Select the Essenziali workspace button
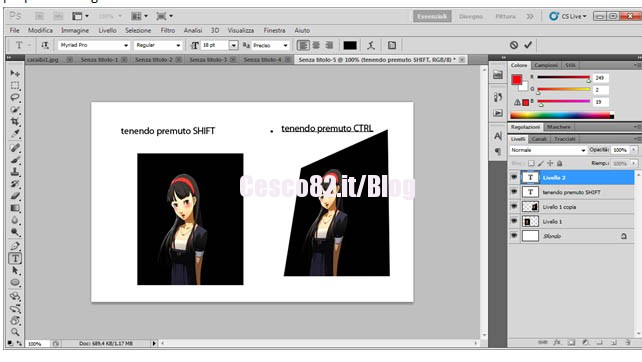 432,16
